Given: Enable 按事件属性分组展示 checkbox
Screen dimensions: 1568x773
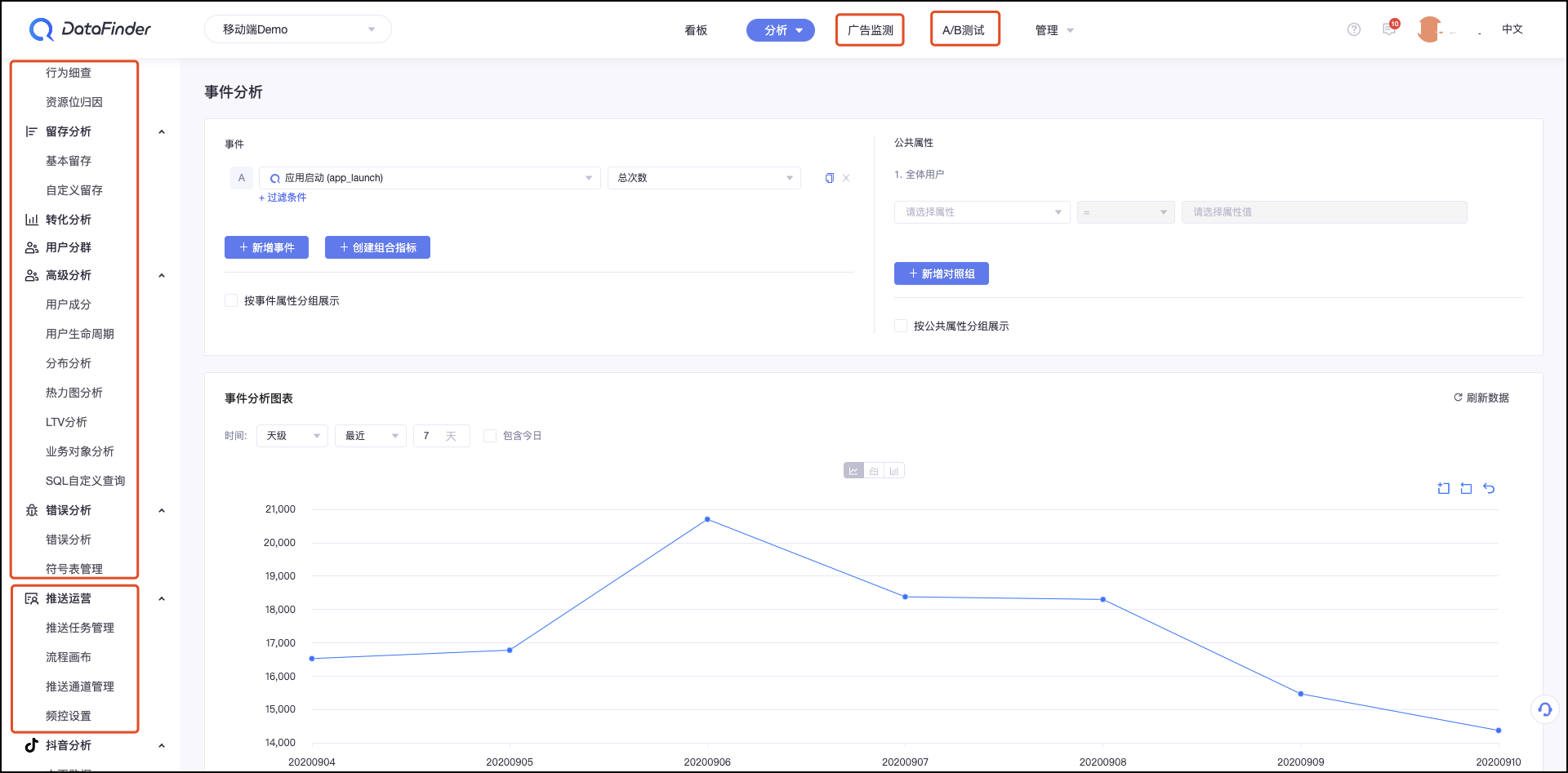Looking at the screenshot, I should 231,300.
